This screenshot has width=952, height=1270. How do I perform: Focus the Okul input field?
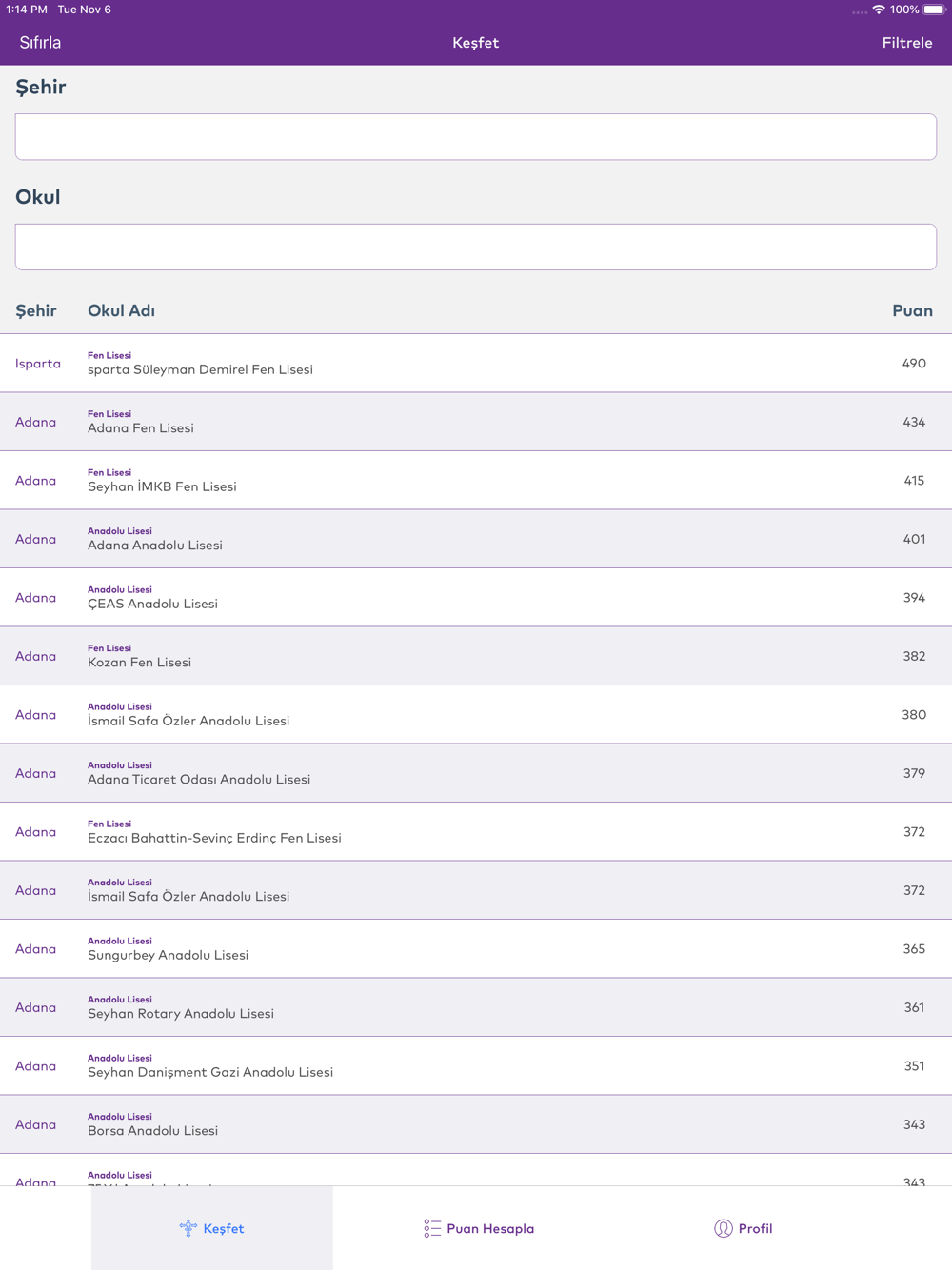(476, 248)
